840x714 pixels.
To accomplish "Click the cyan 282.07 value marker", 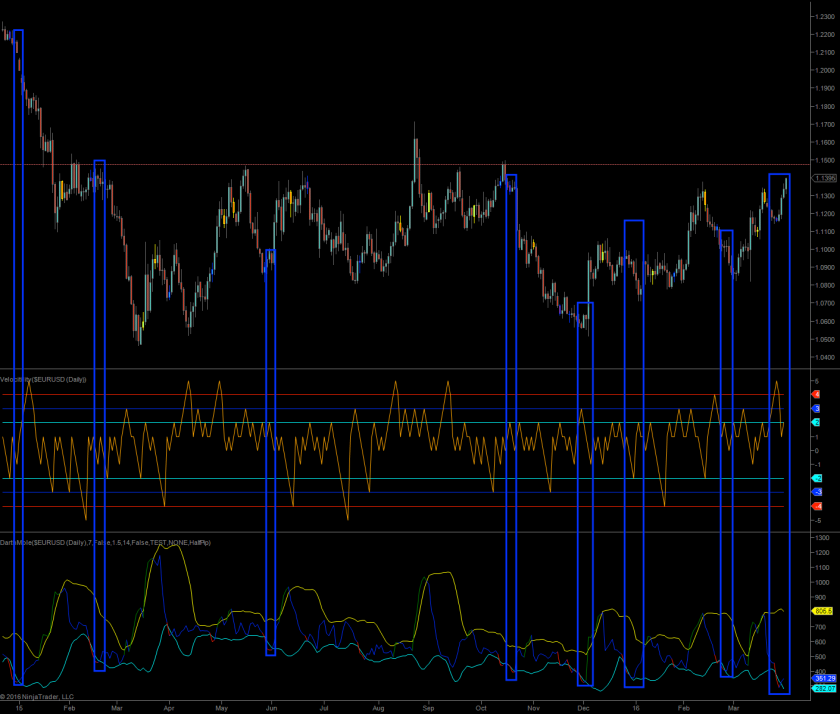I will (824, 688).
